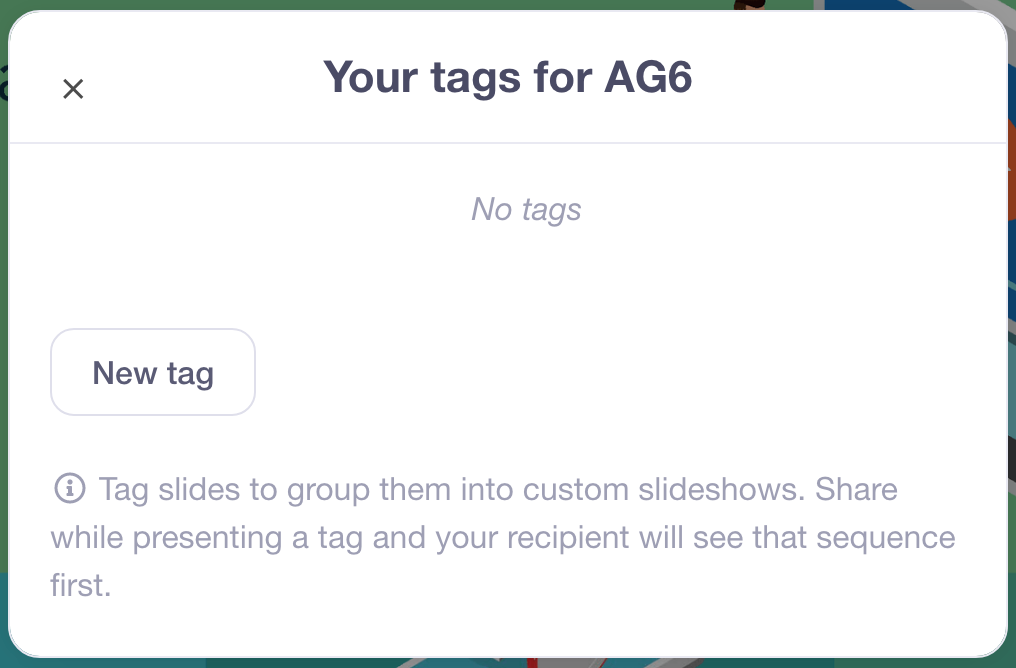
Task: Click the 'Your tags for AG6' heading
Action: (507, 78)
